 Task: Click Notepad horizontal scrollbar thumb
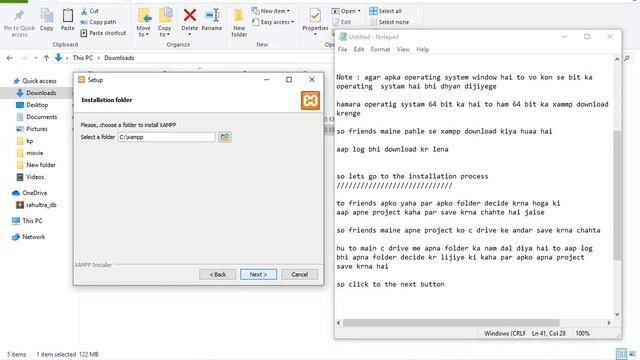(x=451, y=322)
